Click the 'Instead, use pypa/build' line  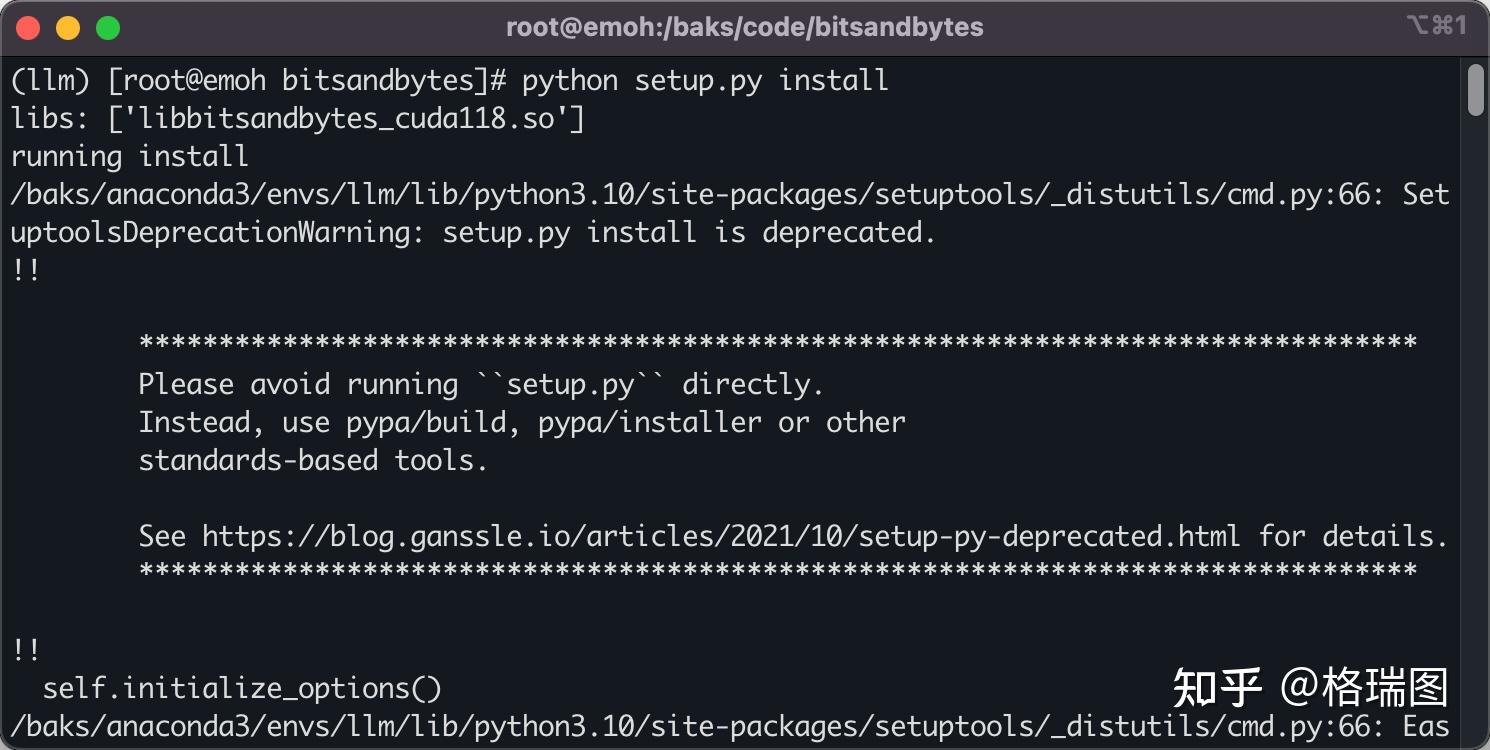point(521,423)
